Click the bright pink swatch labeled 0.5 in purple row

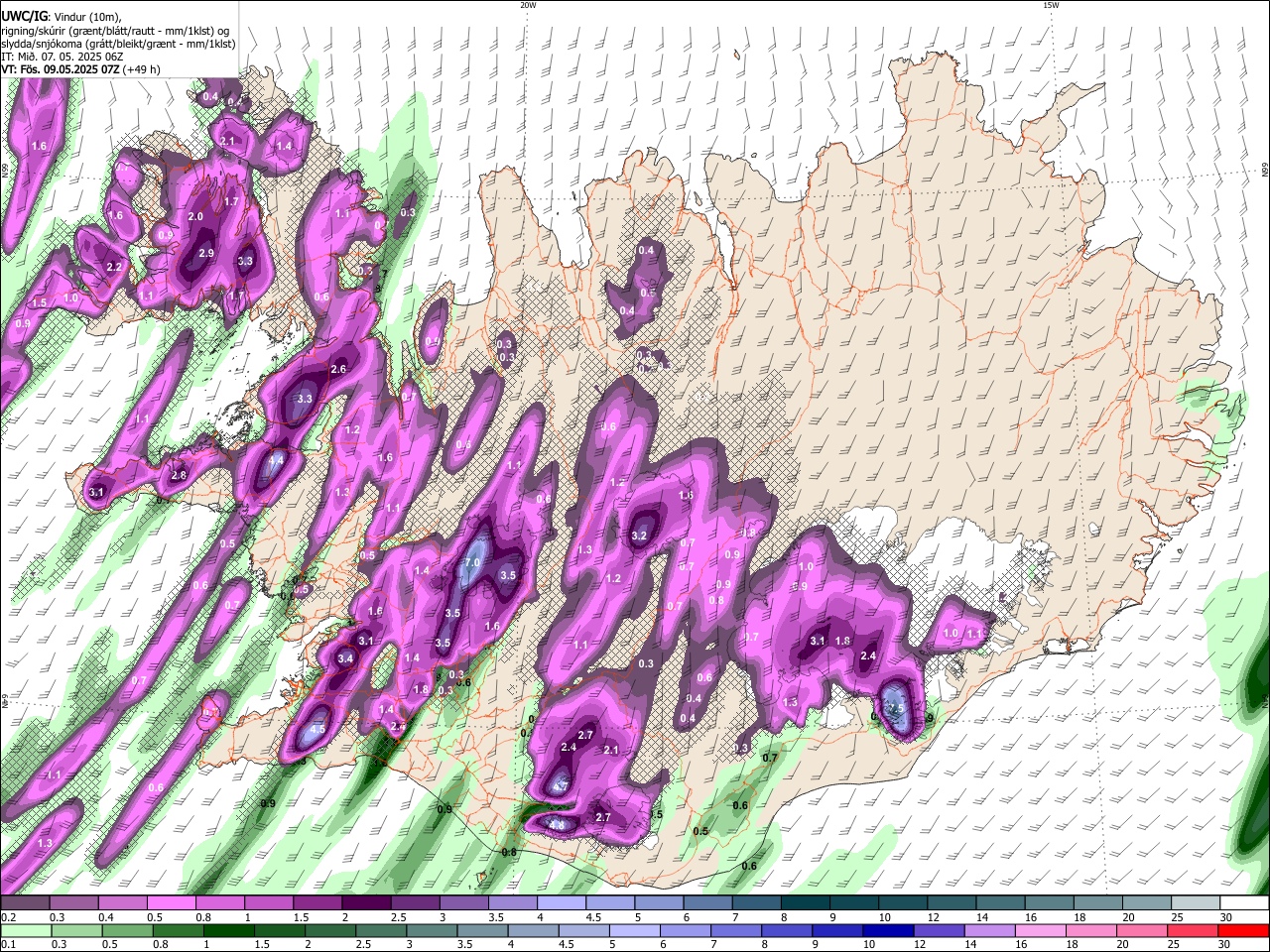tap(172, 903)
